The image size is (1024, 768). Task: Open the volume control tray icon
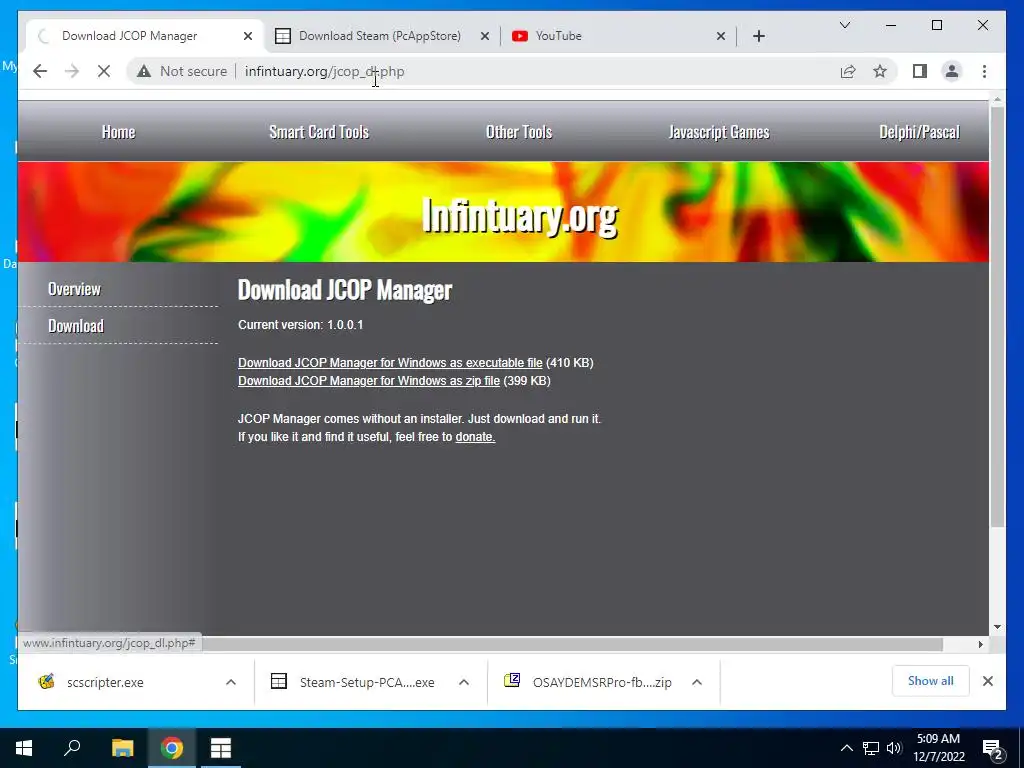click(894, 748)
